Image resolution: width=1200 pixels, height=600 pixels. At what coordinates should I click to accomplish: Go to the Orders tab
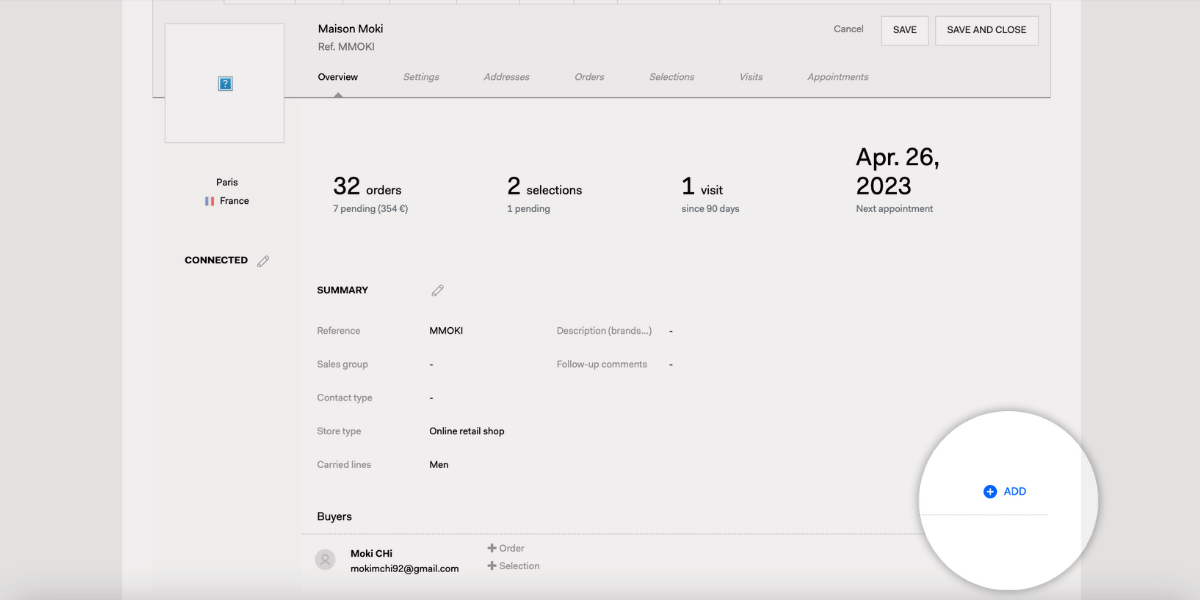coord(589,77)
